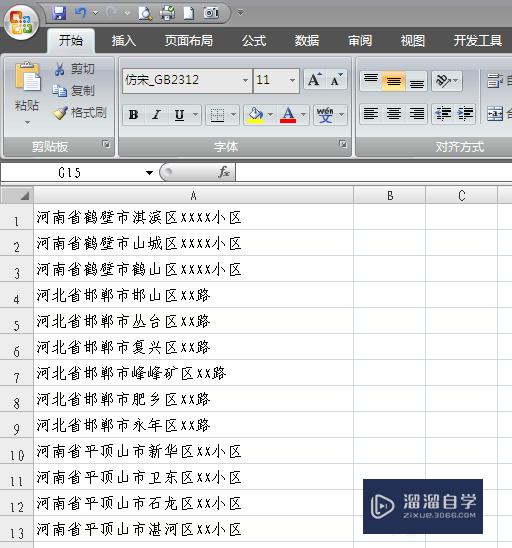Switch to the 开始 tab
Image resolution: width=512 pixels, height=548 pixels.
point(71,41)
